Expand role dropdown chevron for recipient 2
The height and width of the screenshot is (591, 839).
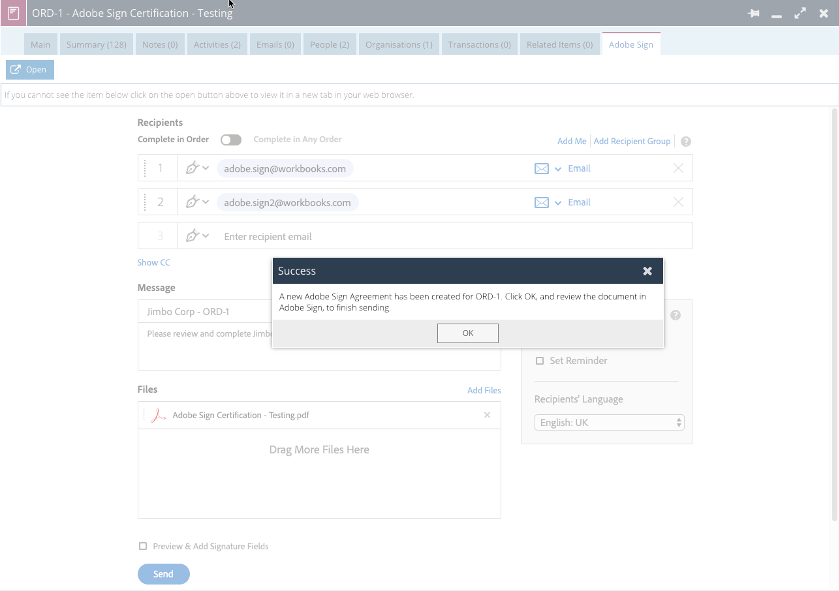205,202
